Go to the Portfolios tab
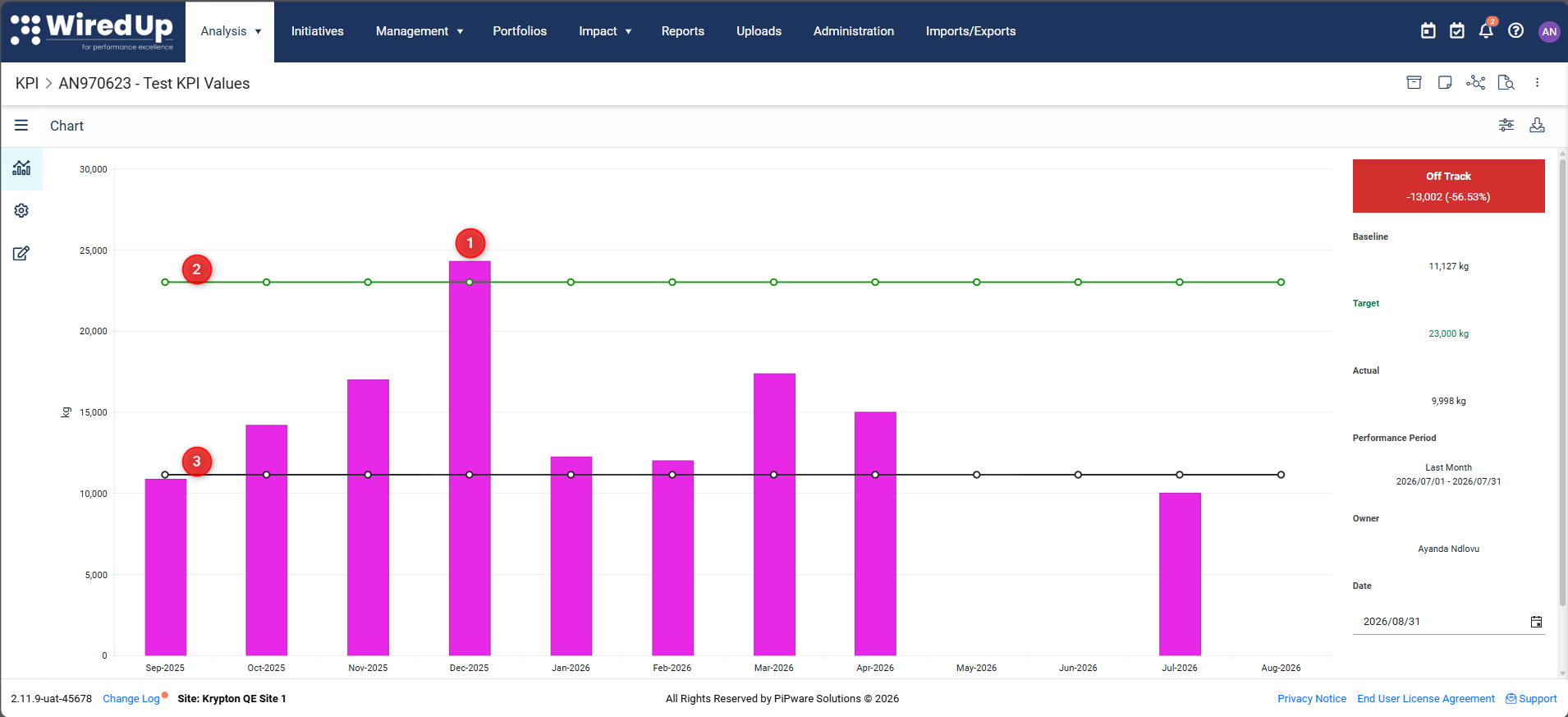This screenshot has height=717, width=1568. 520,31
